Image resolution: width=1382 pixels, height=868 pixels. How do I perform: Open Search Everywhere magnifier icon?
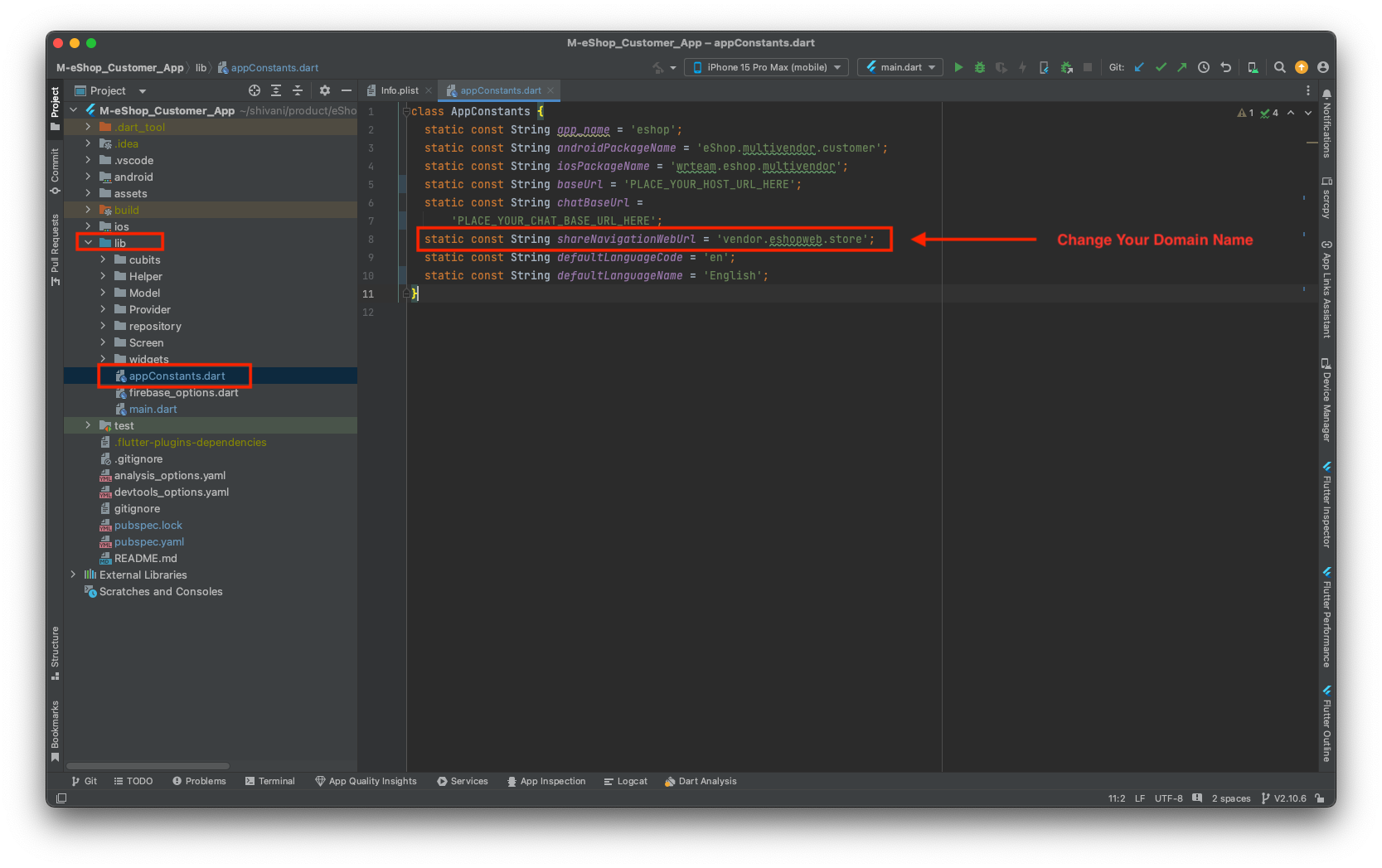coord(1280,67)
